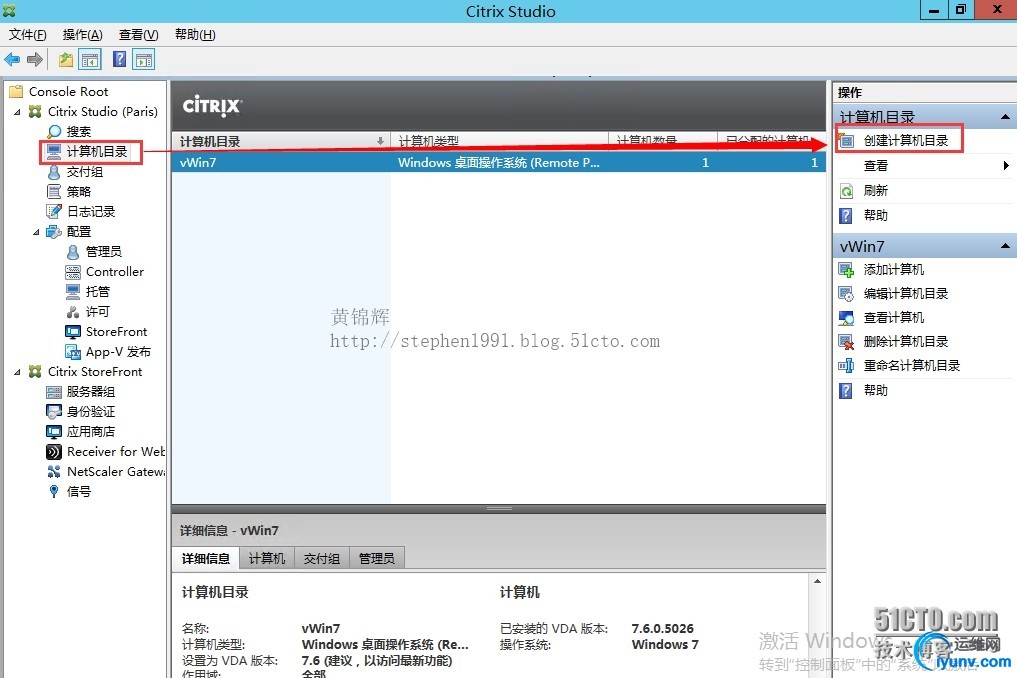The width and height of the screenshot is (1017, 678).
Task: Click 编辑计算机目录 action
Action: 905,294
